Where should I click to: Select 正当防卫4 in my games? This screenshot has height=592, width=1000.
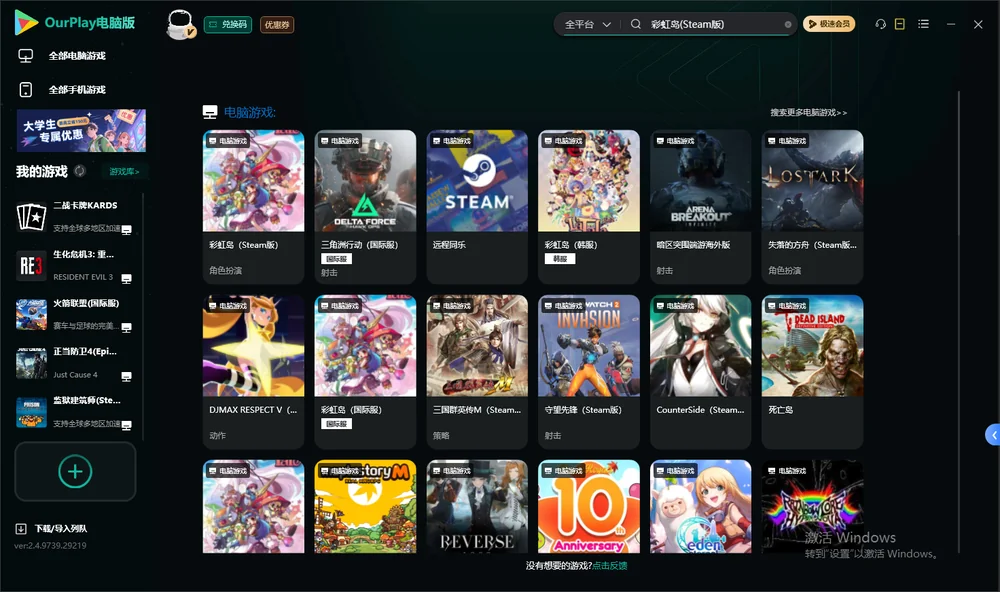tap(75, 363)
